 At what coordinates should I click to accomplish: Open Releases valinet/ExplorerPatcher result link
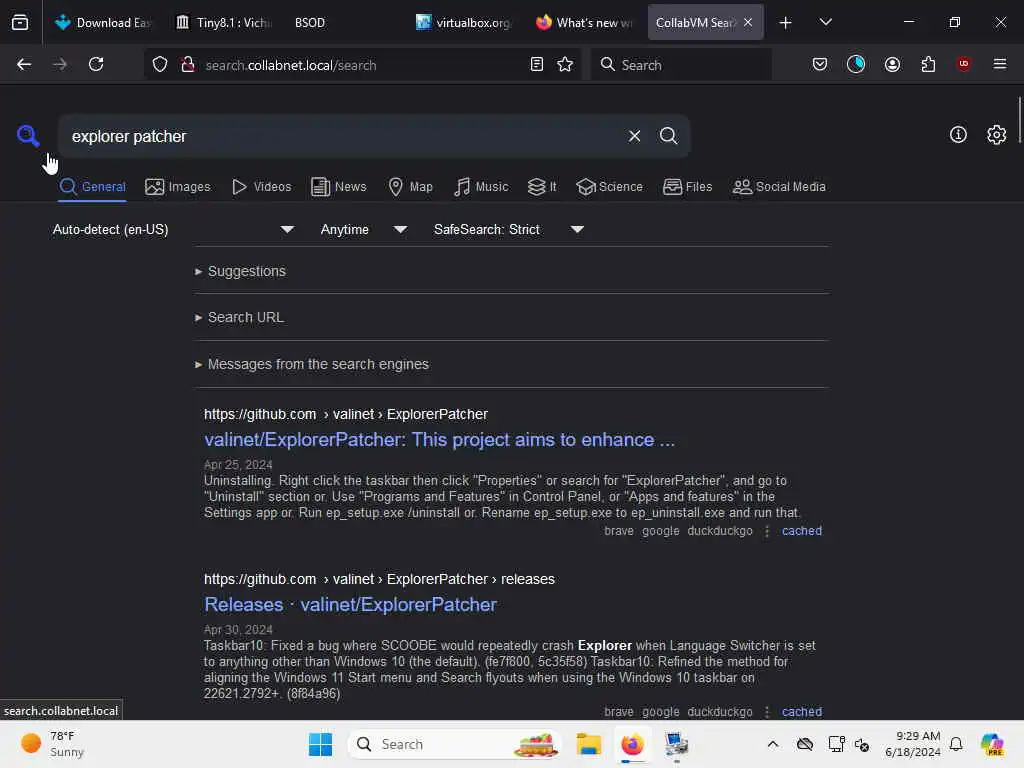350,605
